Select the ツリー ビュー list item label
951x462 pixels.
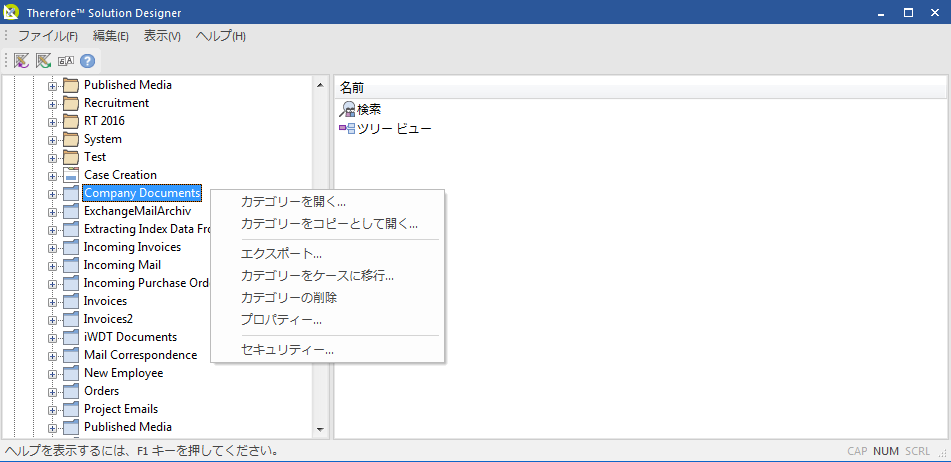coord(394,129)
